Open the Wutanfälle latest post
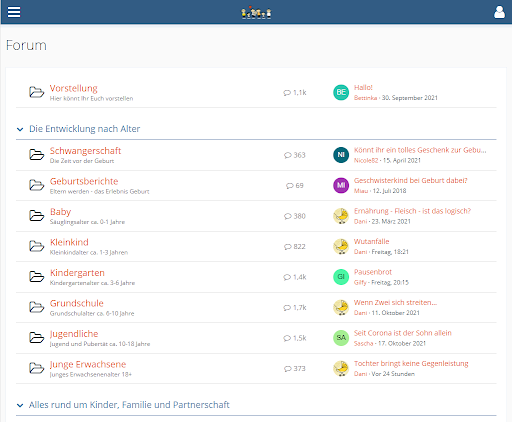512x422 pixels. tap(372, 241)
